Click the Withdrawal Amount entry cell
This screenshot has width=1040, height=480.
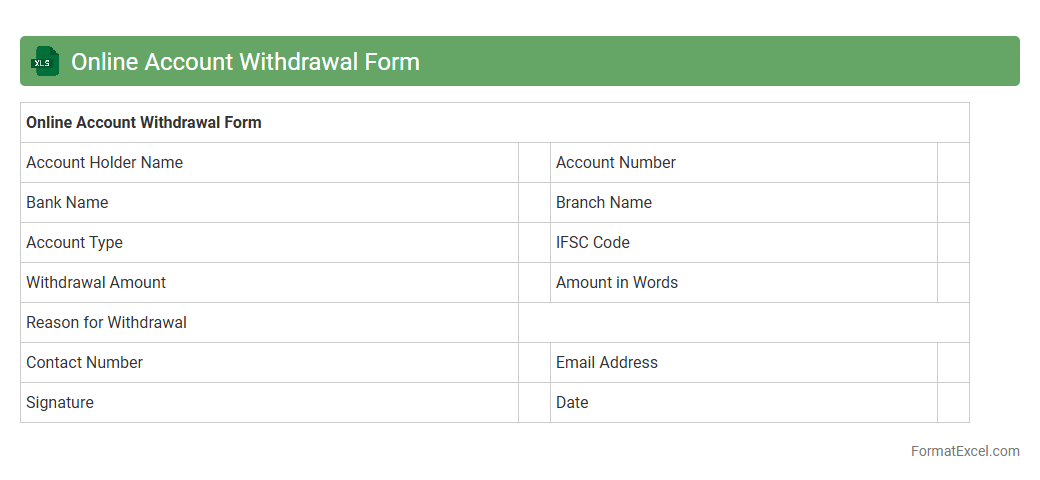coord(534,283)
